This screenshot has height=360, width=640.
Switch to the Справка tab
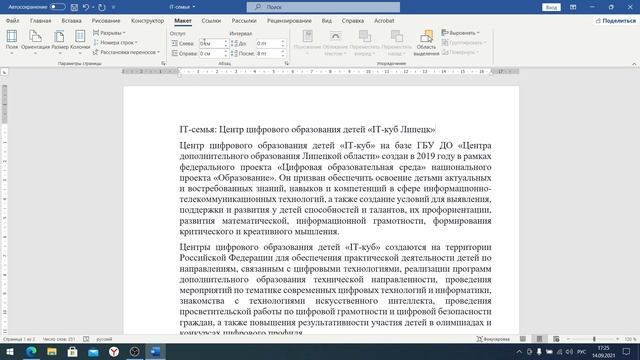353,20
